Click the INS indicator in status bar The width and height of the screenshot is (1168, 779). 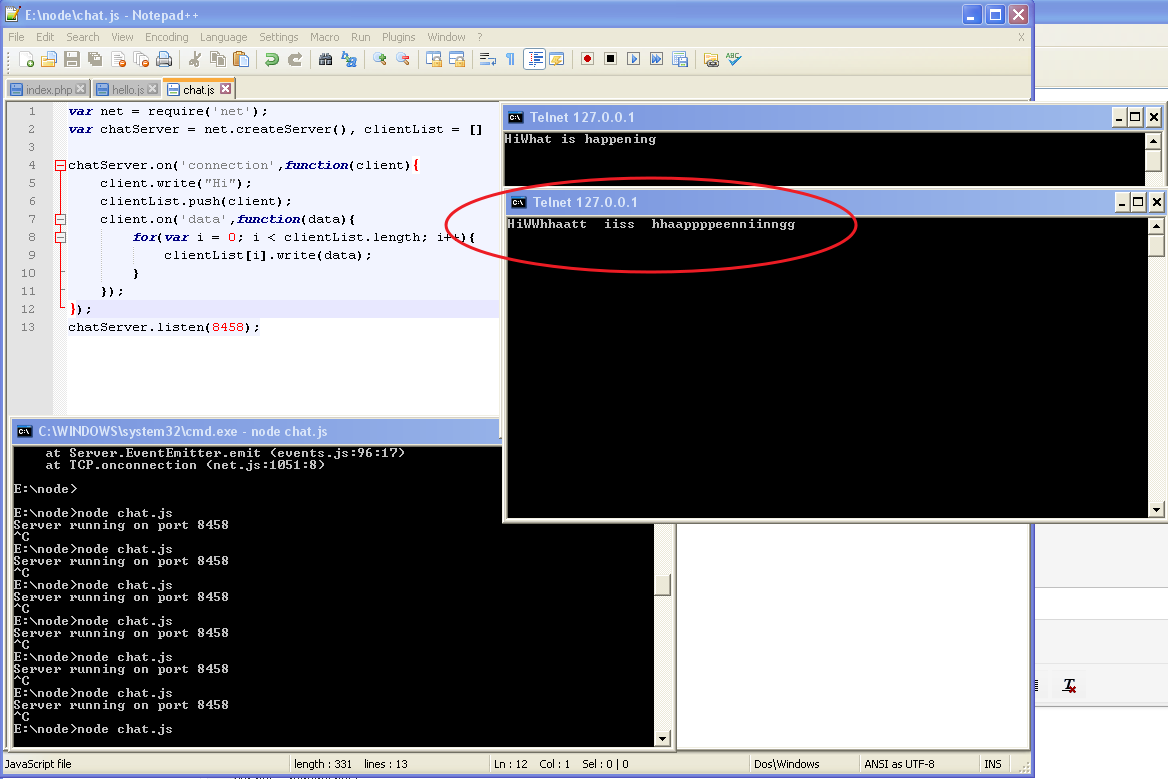[x=992, y=764]
